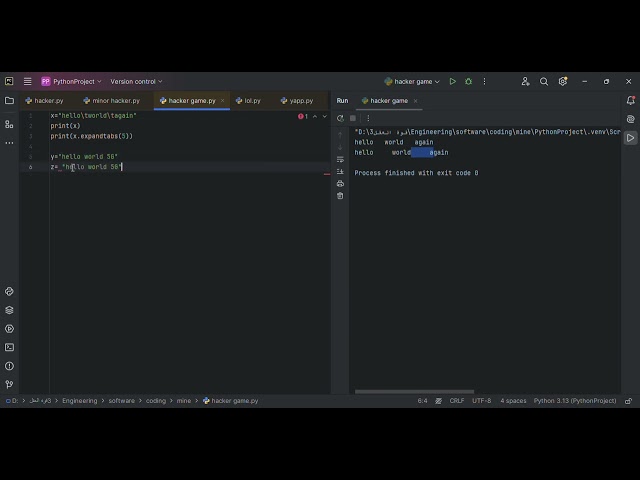Change line separator CRLF in status bar

click(457, 401)
